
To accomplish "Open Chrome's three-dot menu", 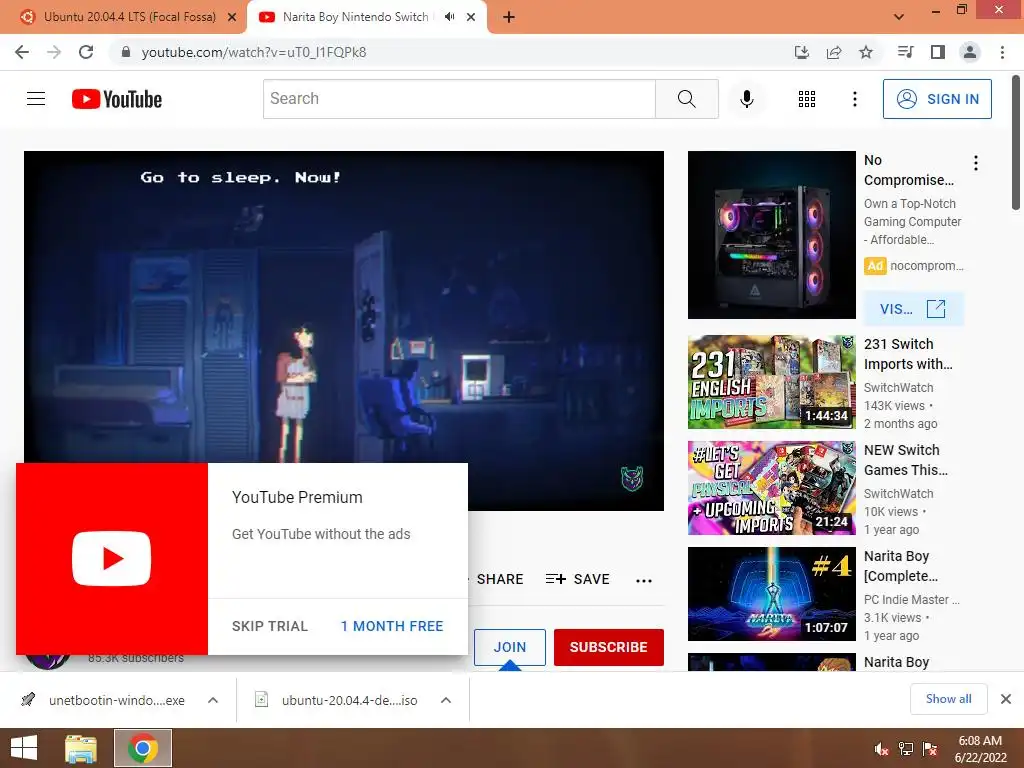I will [1002, 52].
